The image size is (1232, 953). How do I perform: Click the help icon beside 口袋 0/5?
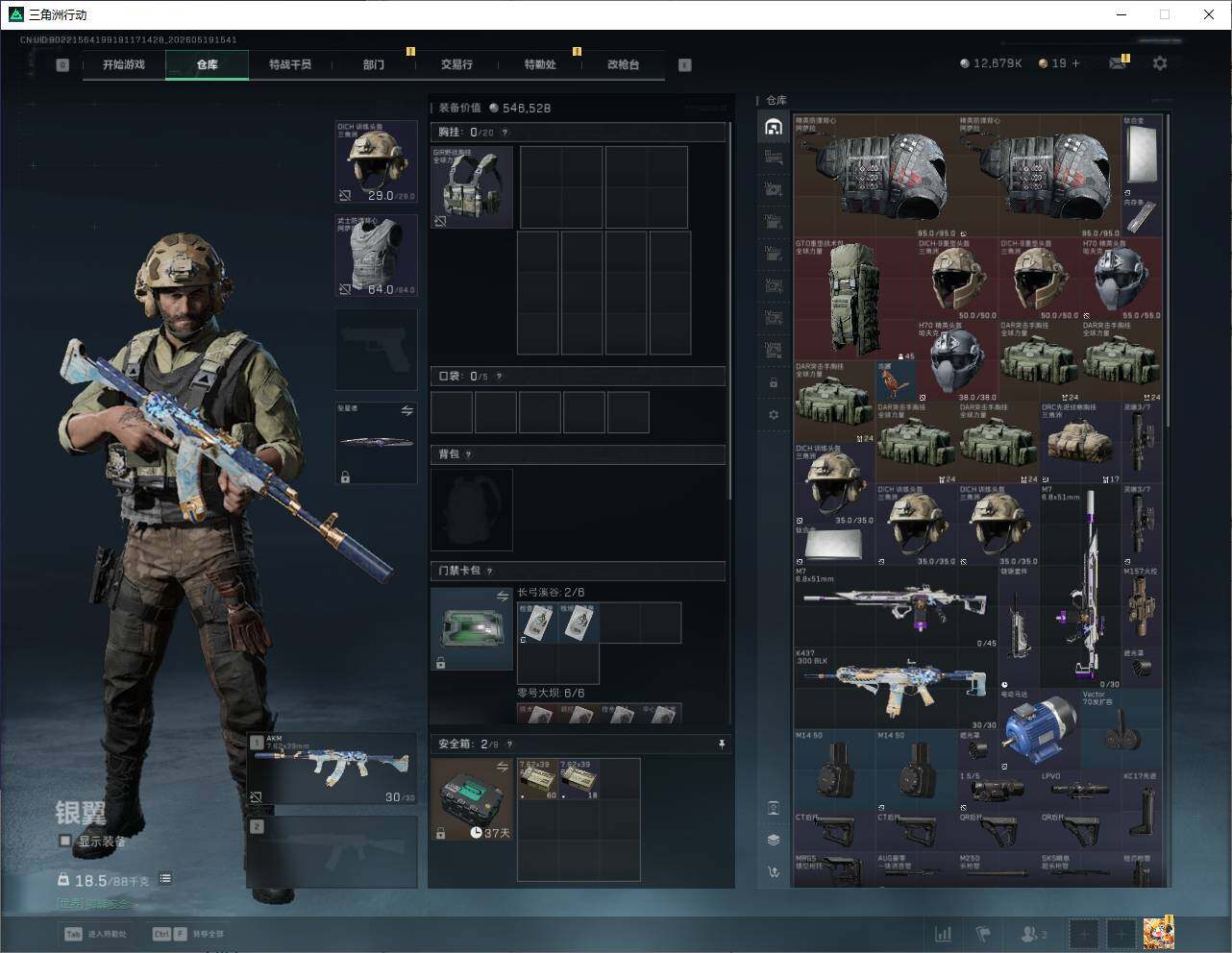pos(499,377)
